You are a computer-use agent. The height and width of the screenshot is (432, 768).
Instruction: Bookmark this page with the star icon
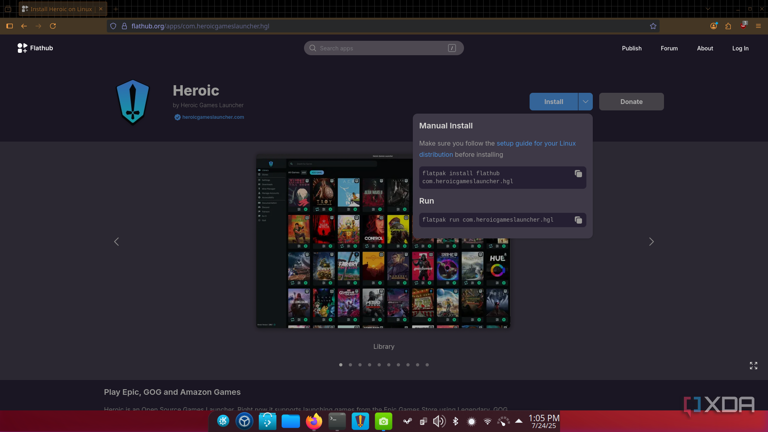(x=653, y=26)
